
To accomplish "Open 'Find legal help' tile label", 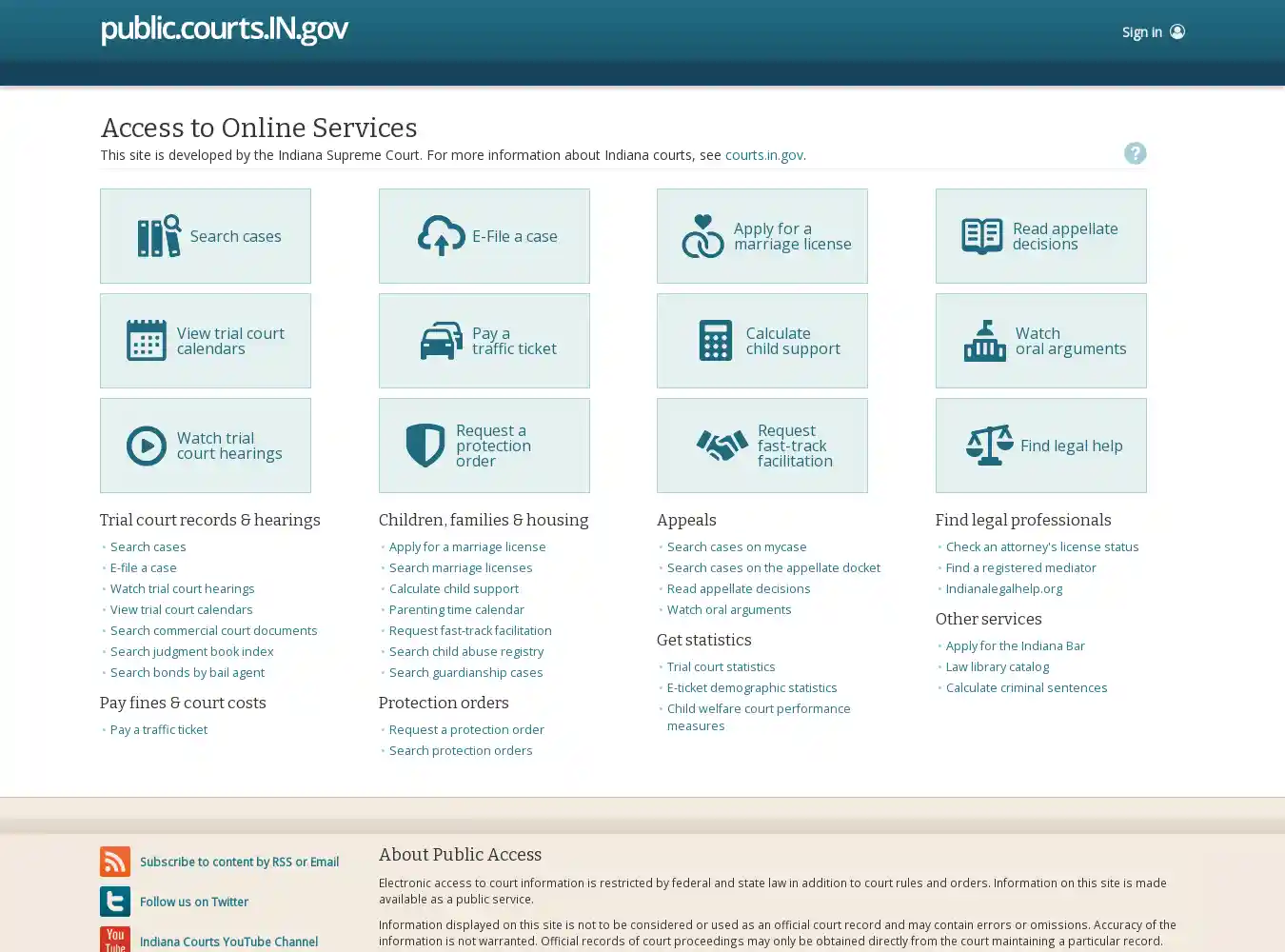I will tap(1071, 446).
